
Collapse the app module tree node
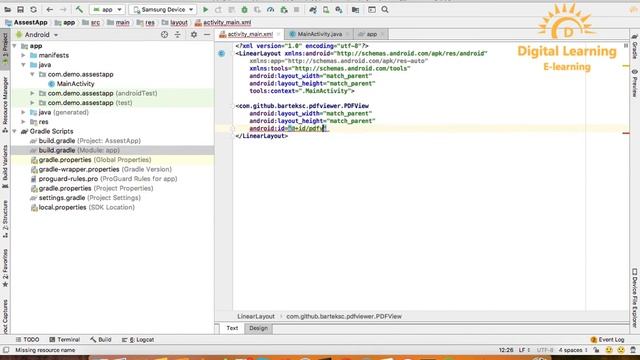(15, 46)
